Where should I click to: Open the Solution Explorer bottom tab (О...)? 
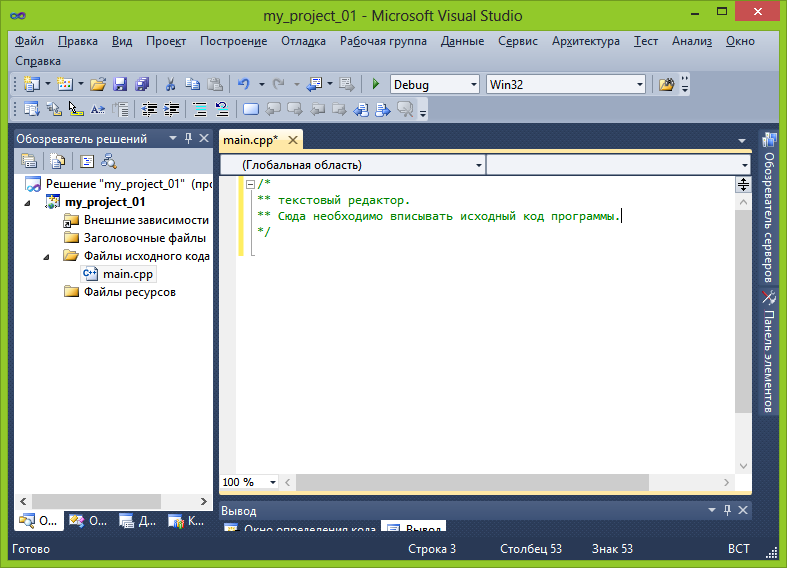(39, 521)
